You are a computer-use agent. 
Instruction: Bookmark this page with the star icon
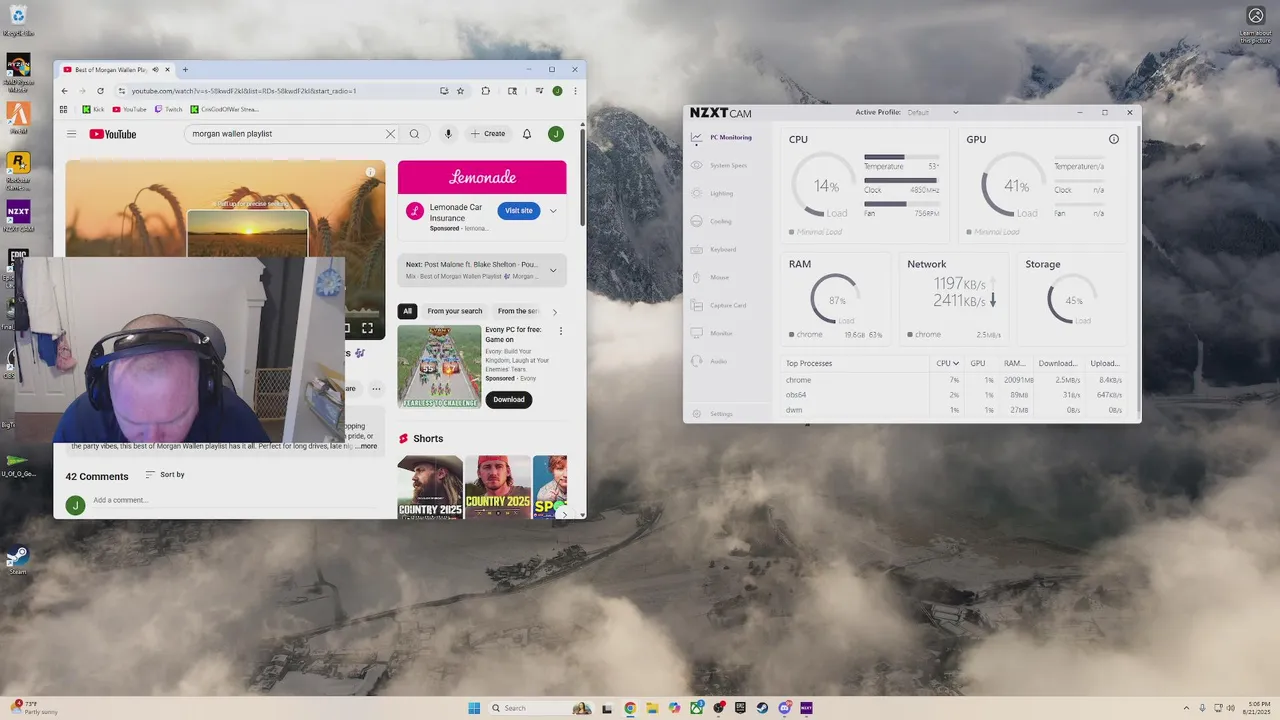coord(460,91)
